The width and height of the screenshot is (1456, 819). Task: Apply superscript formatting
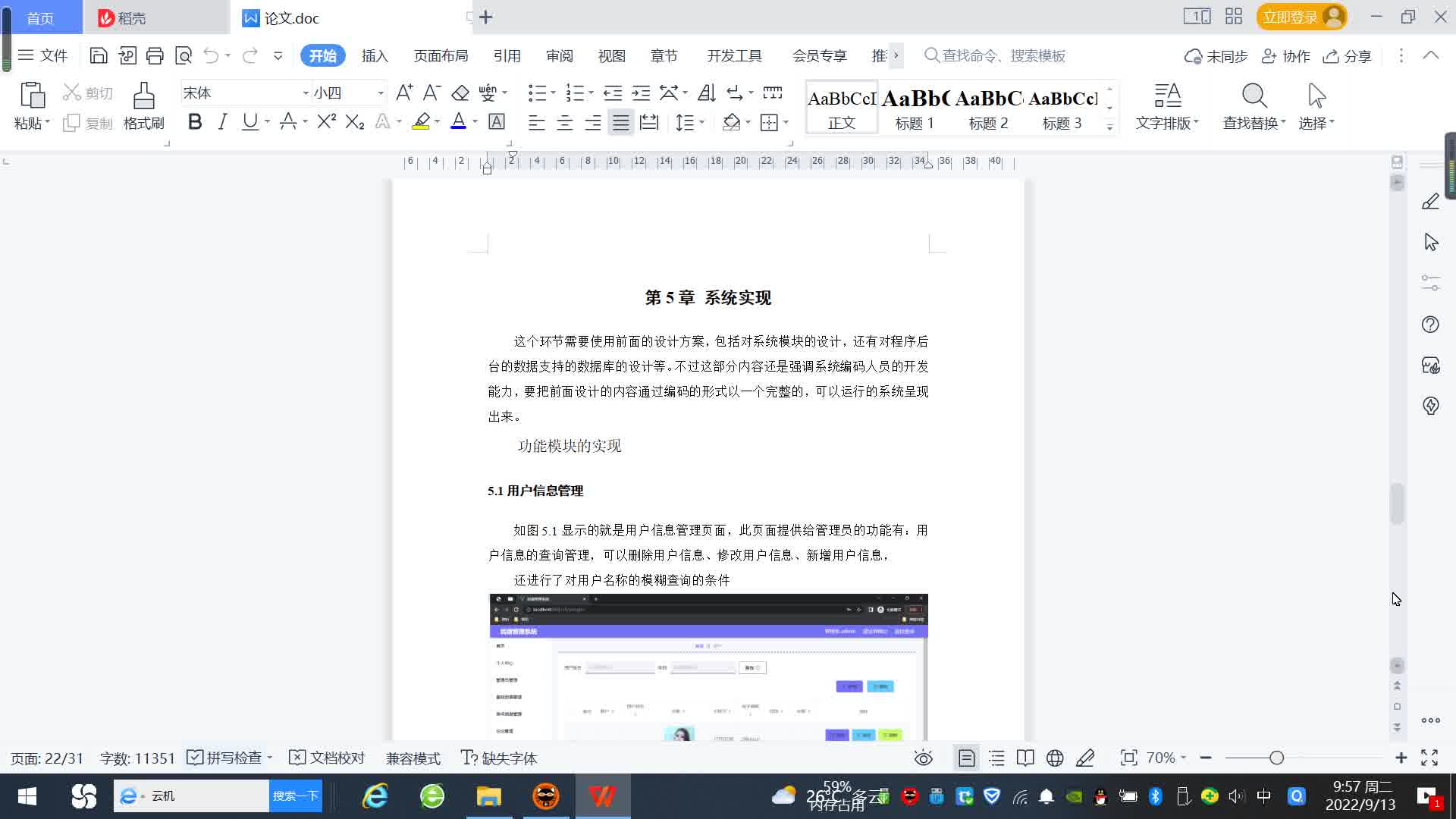(327, 121)
